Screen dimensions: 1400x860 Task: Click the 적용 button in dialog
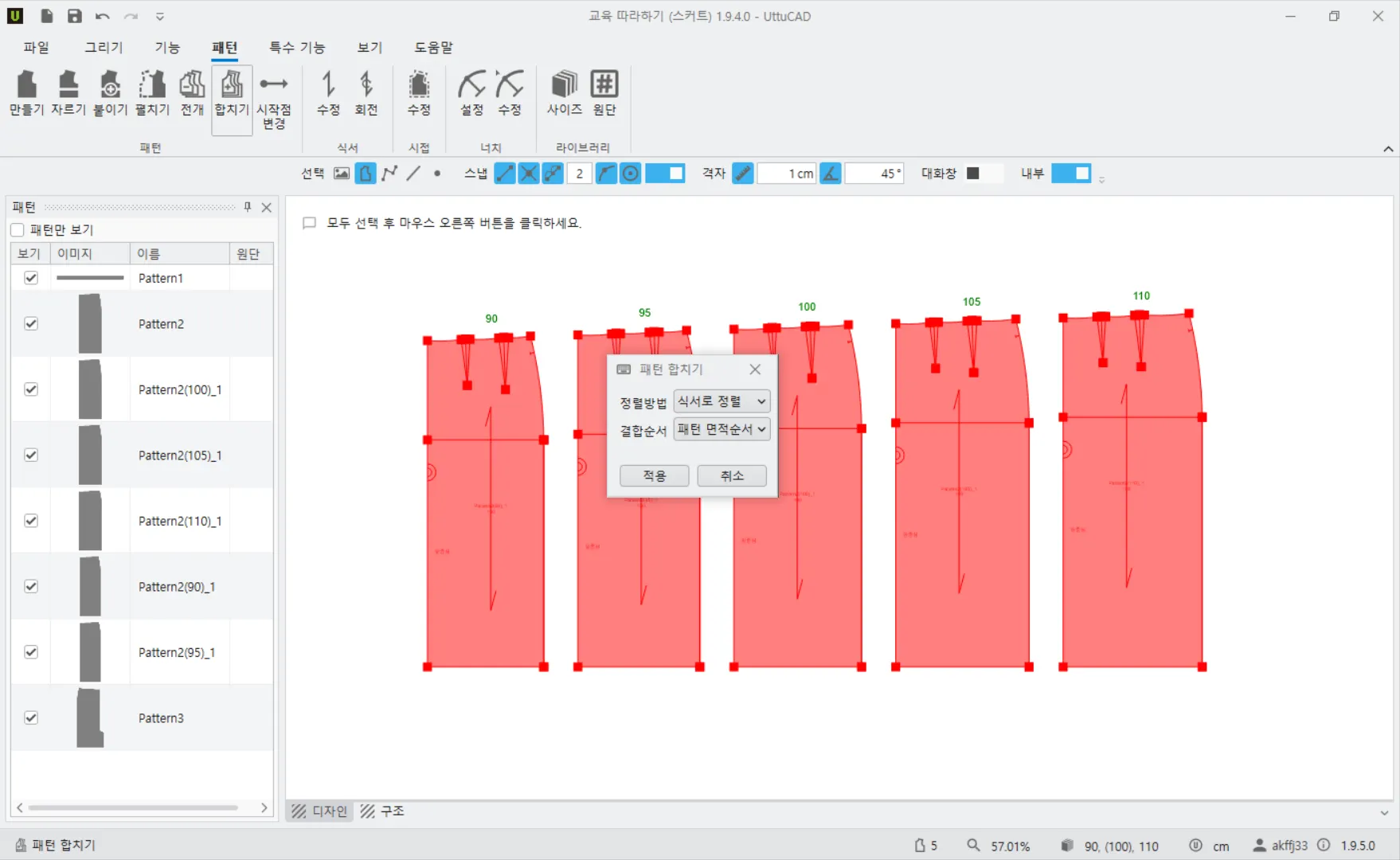[654, 475]
